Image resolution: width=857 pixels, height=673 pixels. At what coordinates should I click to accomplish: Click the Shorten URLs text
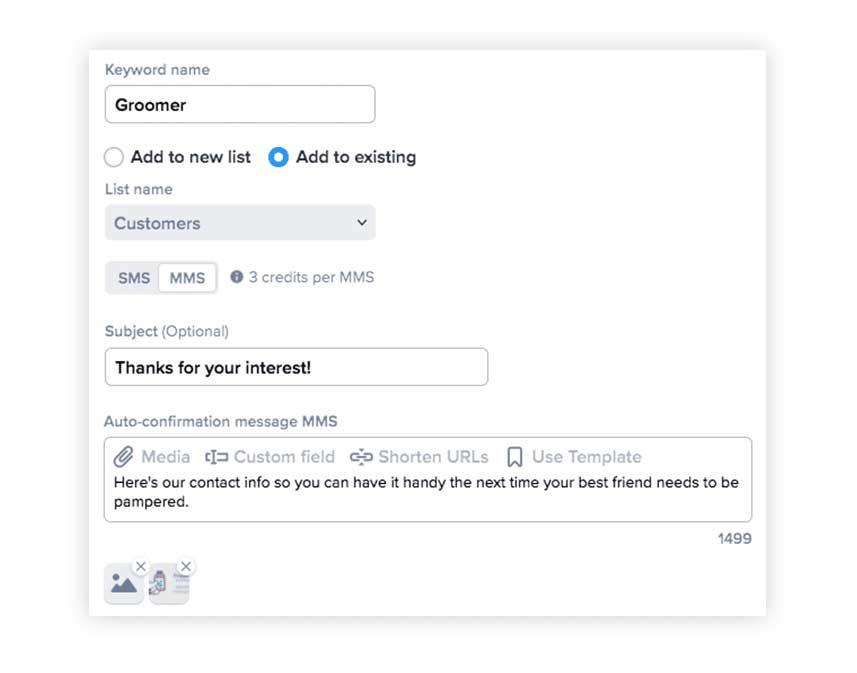pyautogui.click(x=433, y=457)
